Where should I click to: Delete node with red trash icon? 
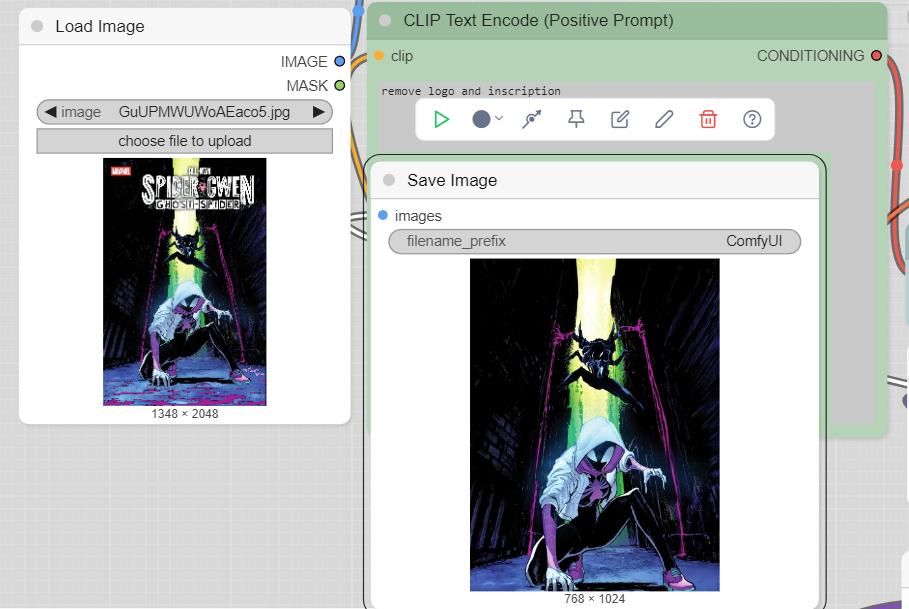708,119
